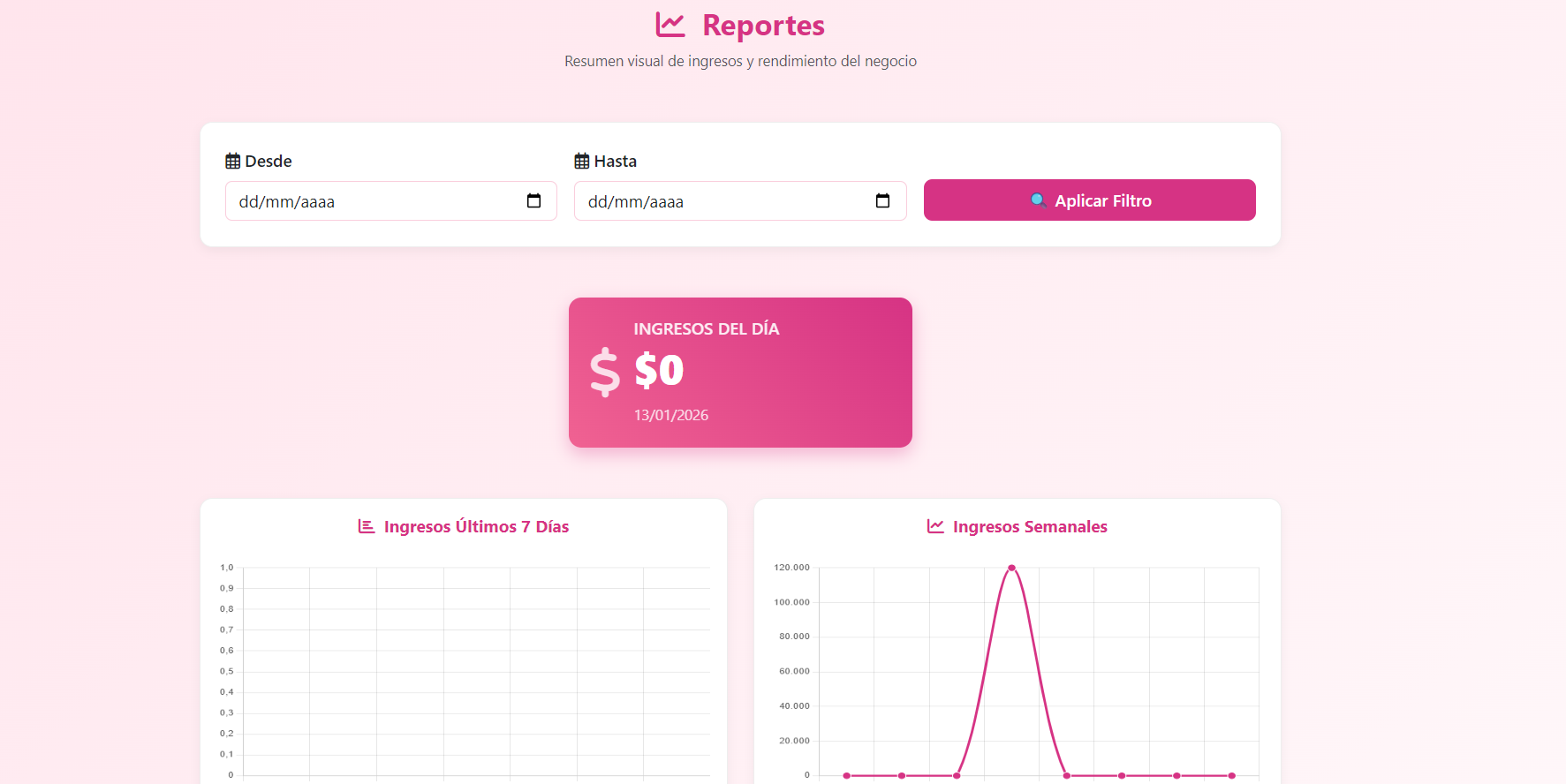Click the Reportes page title

763,26
